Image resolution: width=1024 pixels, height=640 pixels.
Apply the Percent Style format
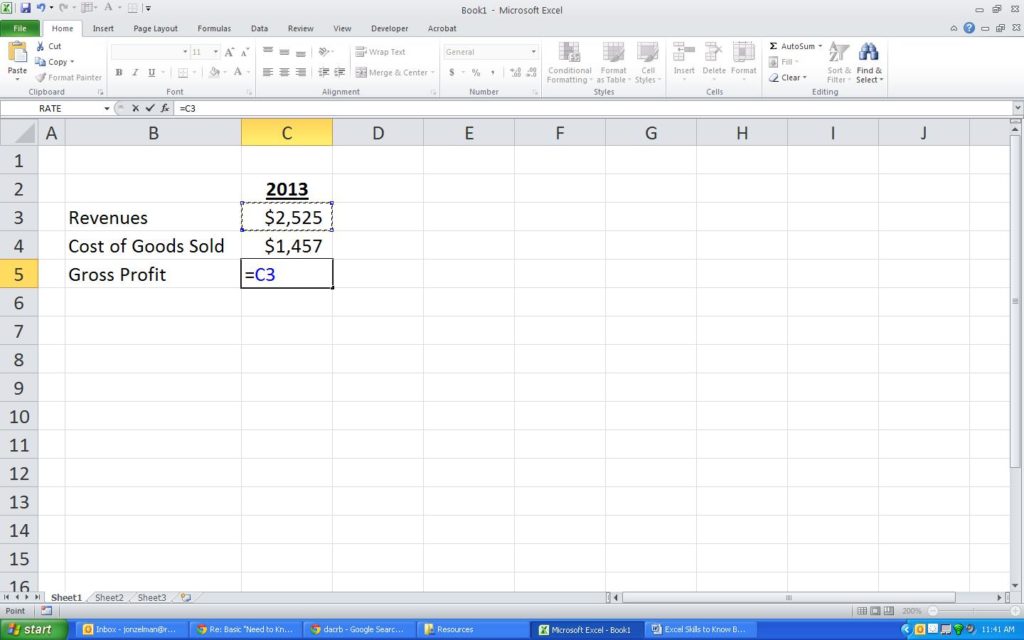point(476,72)
